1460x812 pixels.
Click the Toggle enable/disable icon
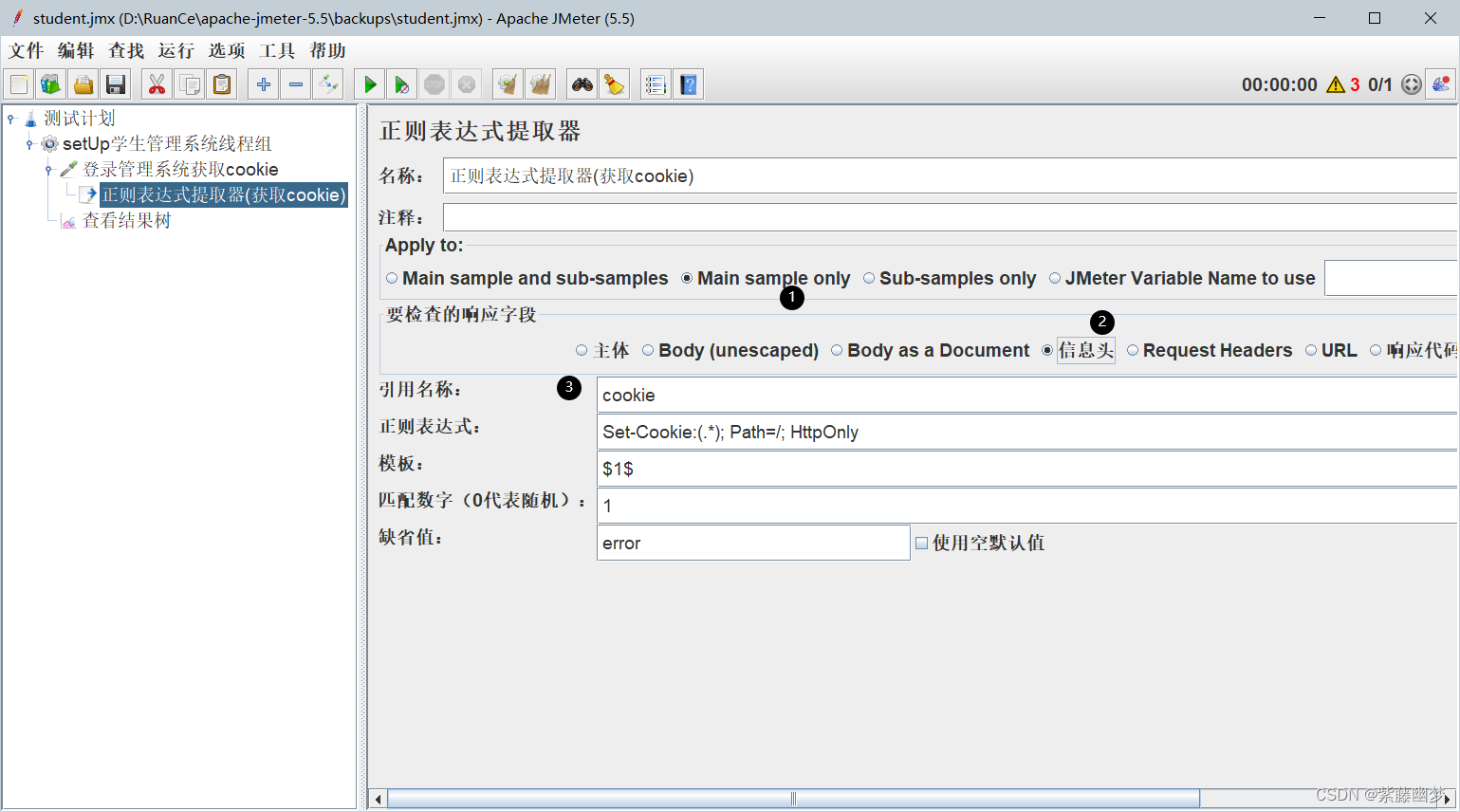328,84
